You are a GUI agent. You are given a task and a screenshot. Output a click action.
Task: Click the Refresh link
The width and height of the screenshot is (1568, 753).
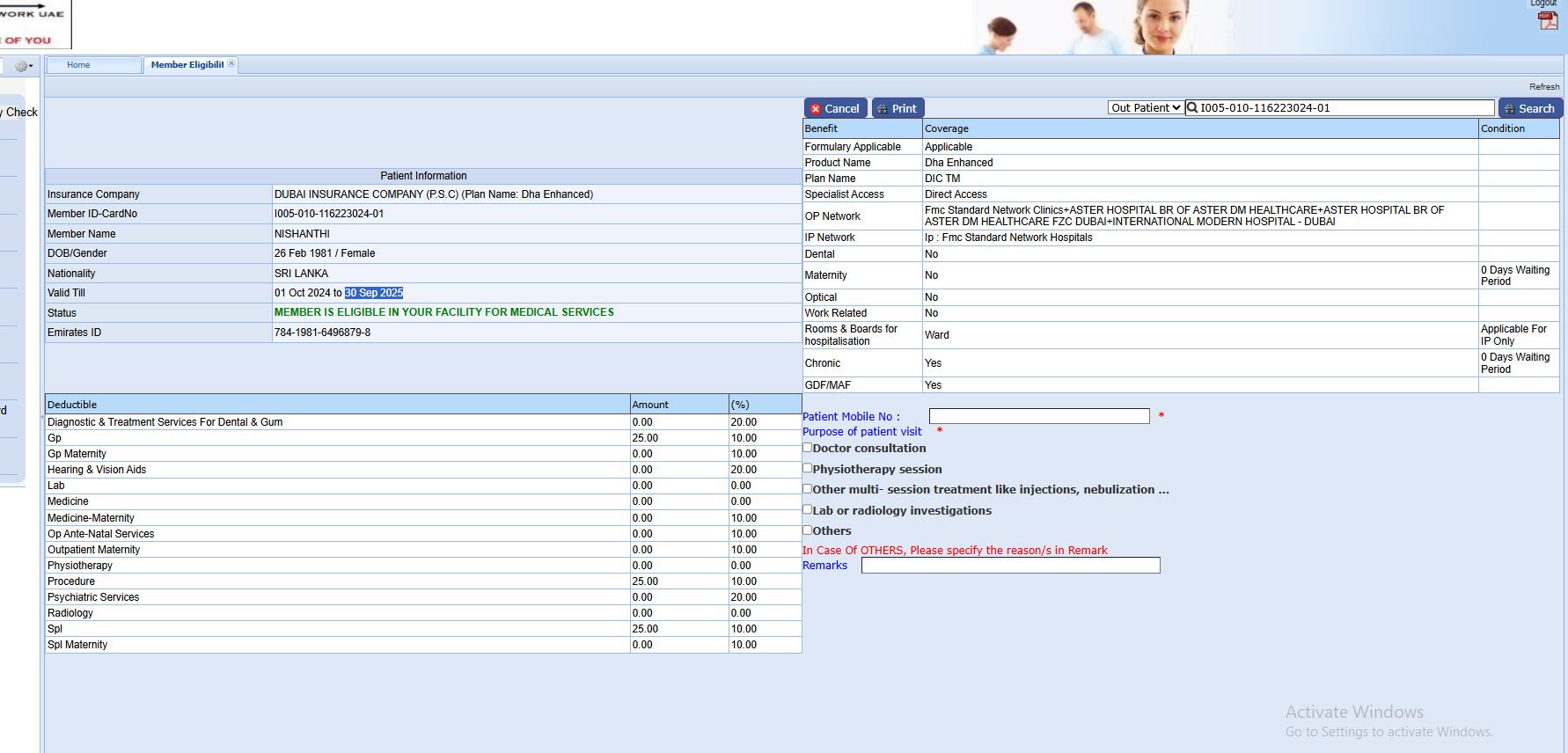1543,86
